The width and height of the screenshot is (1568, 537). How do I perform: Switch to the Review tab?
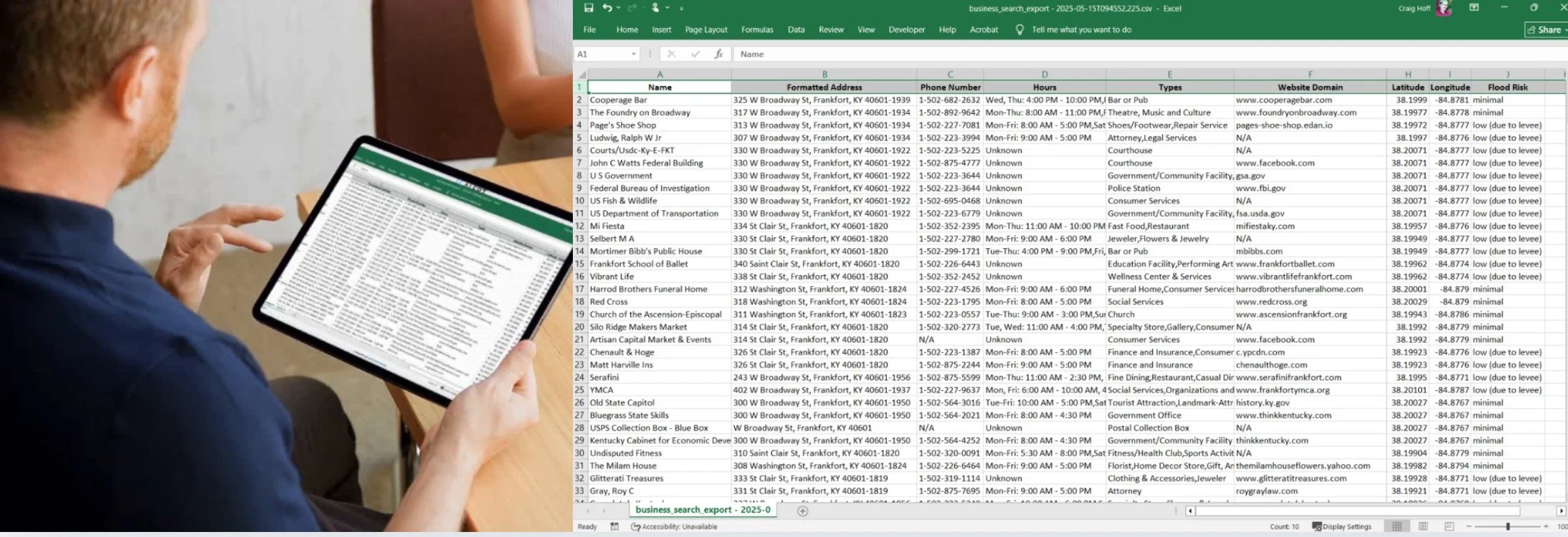831,29
